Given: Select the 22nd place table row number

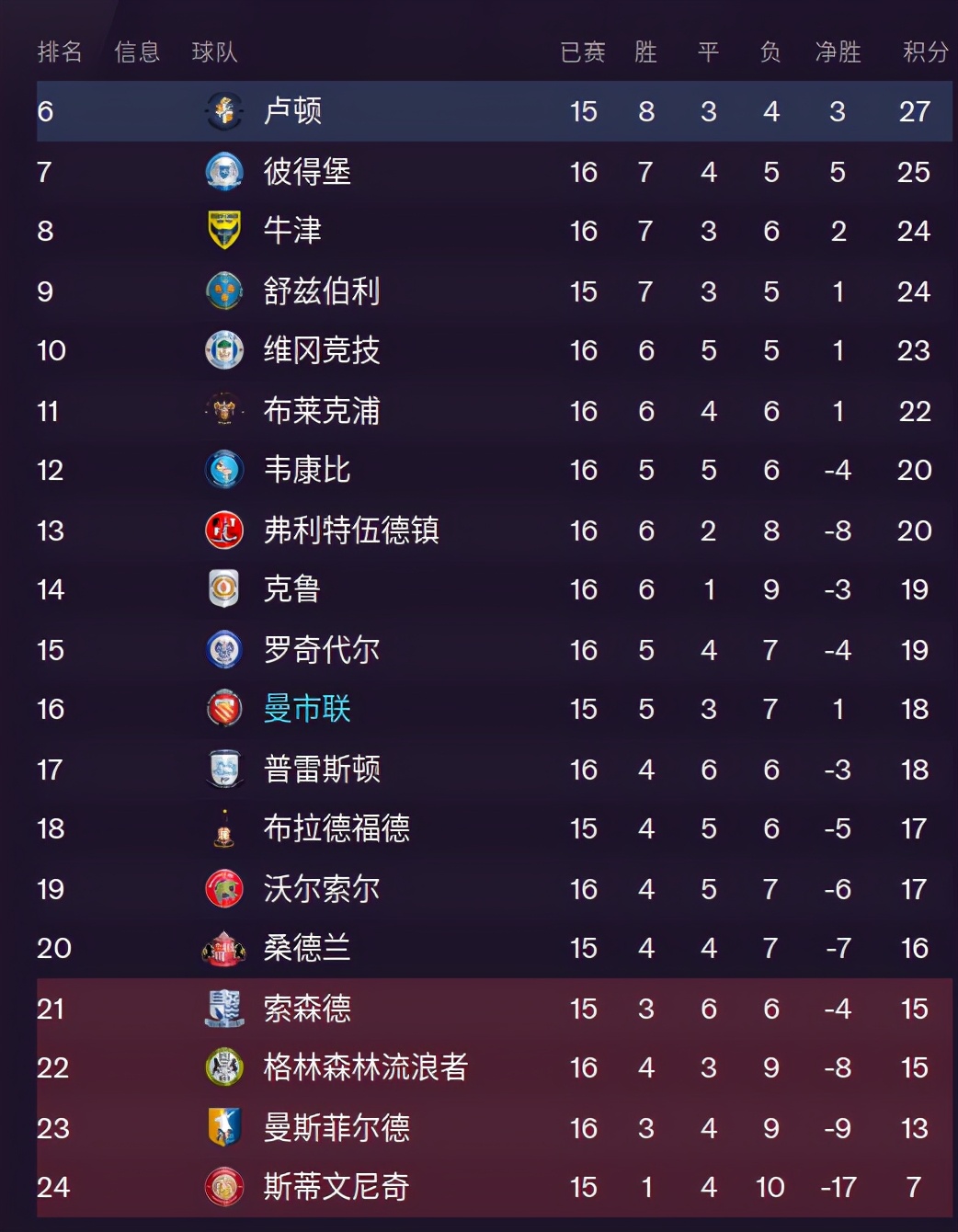Looking at the screenshot, I should [52, 1067].
